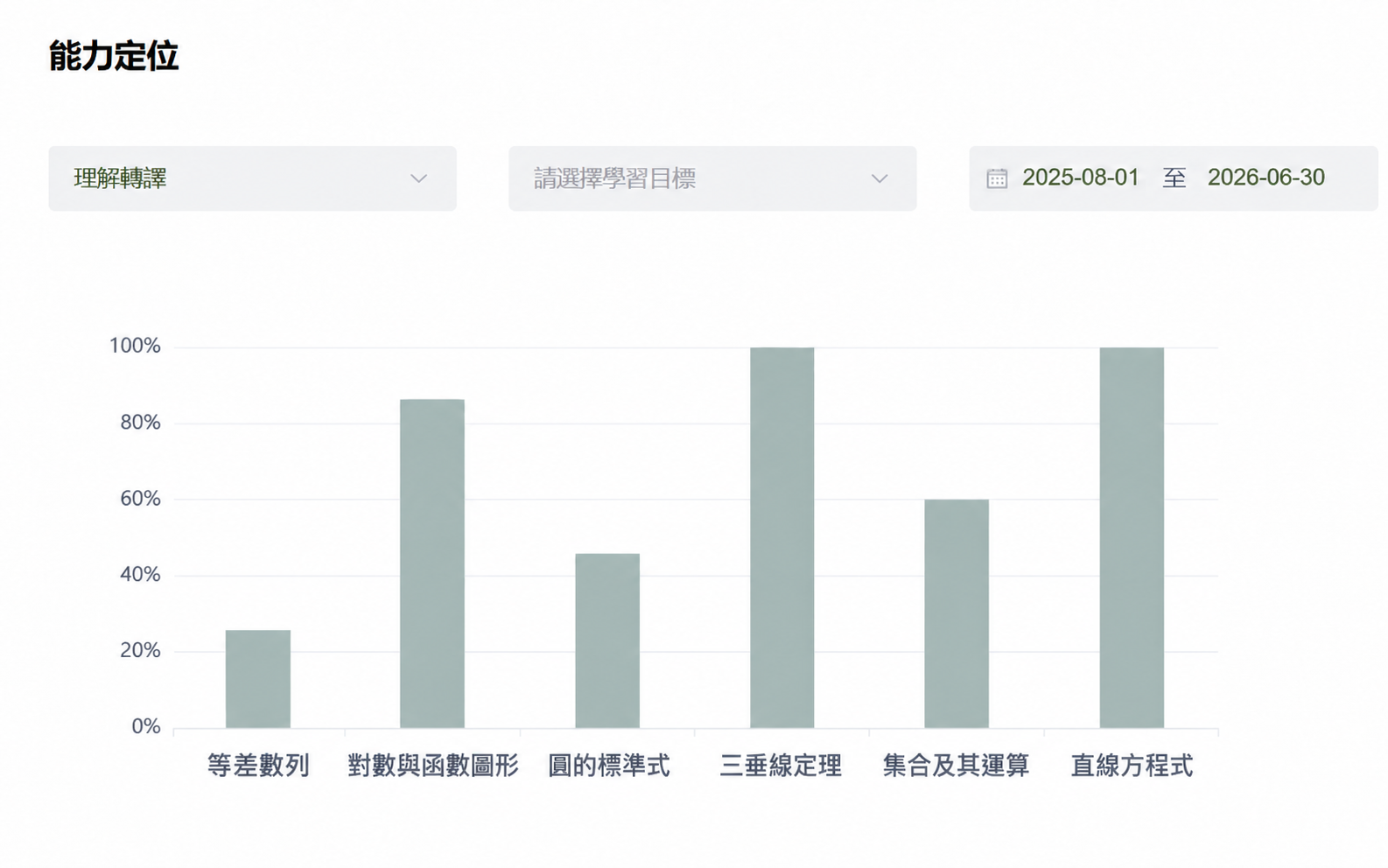Click the 直線方程式 bar

(1132, 537)
